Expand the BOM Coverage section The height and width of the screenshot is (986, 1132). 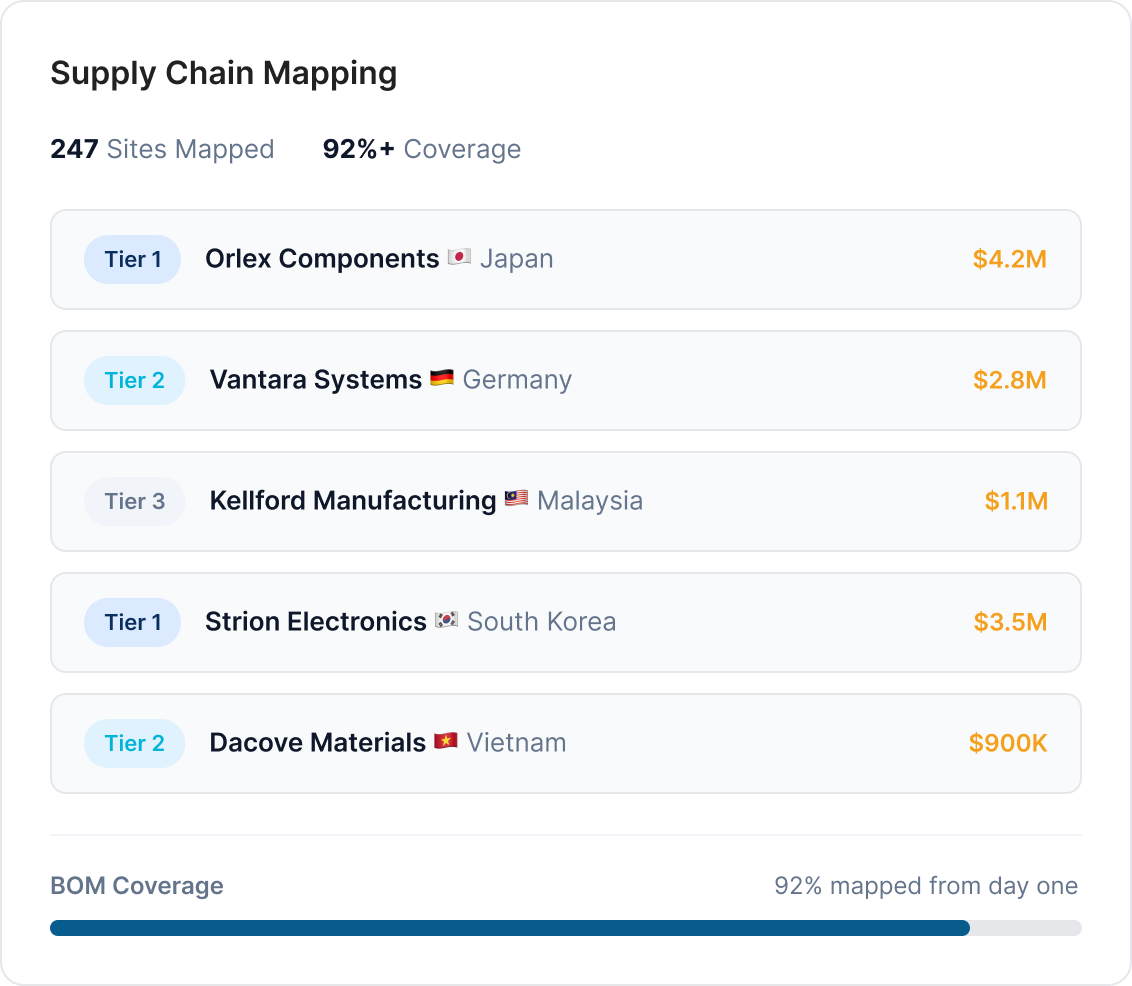137,885
